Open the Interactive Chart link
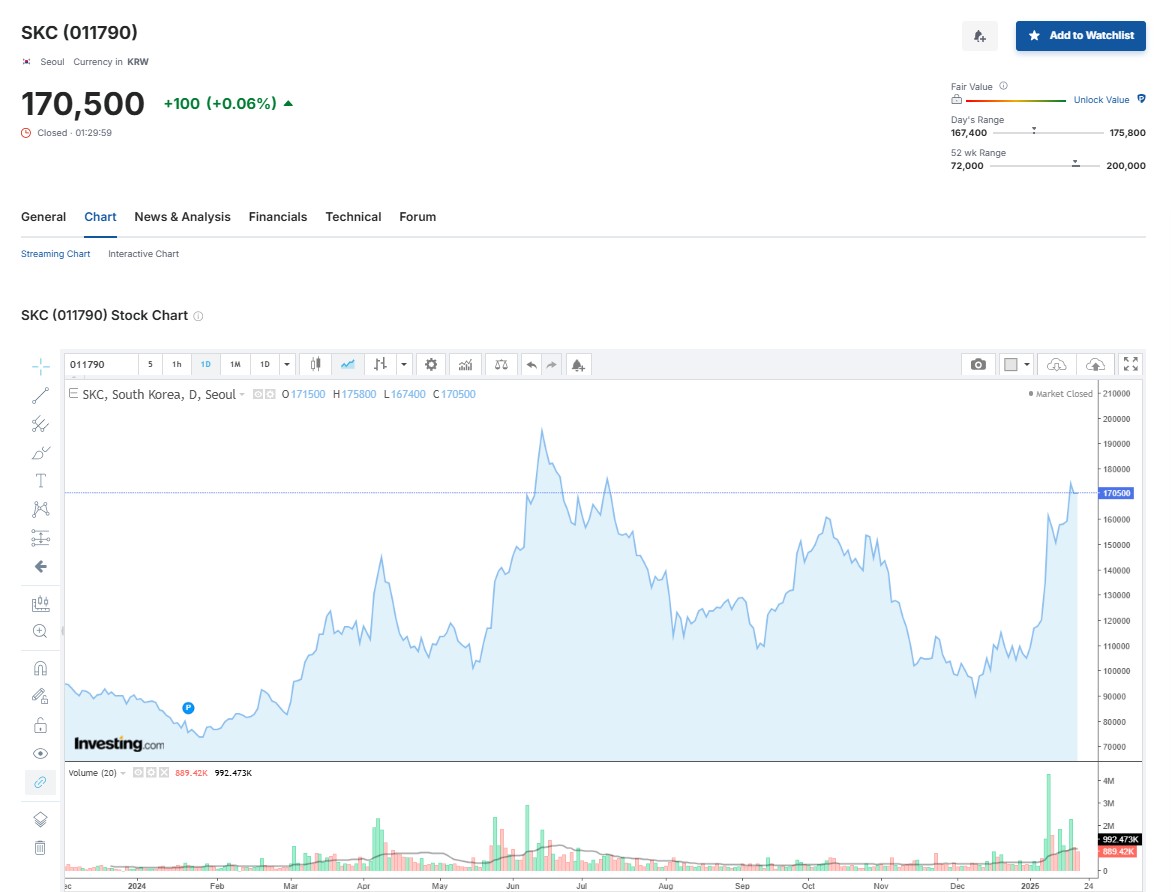Screen dimensions: 1171x892 click(143, 254)
